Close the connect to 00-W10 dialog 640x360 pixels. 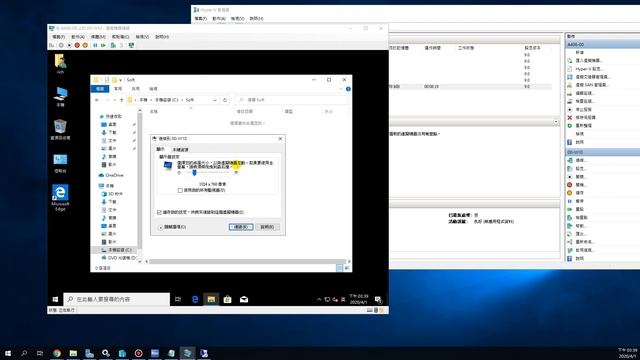click(280, 139)
